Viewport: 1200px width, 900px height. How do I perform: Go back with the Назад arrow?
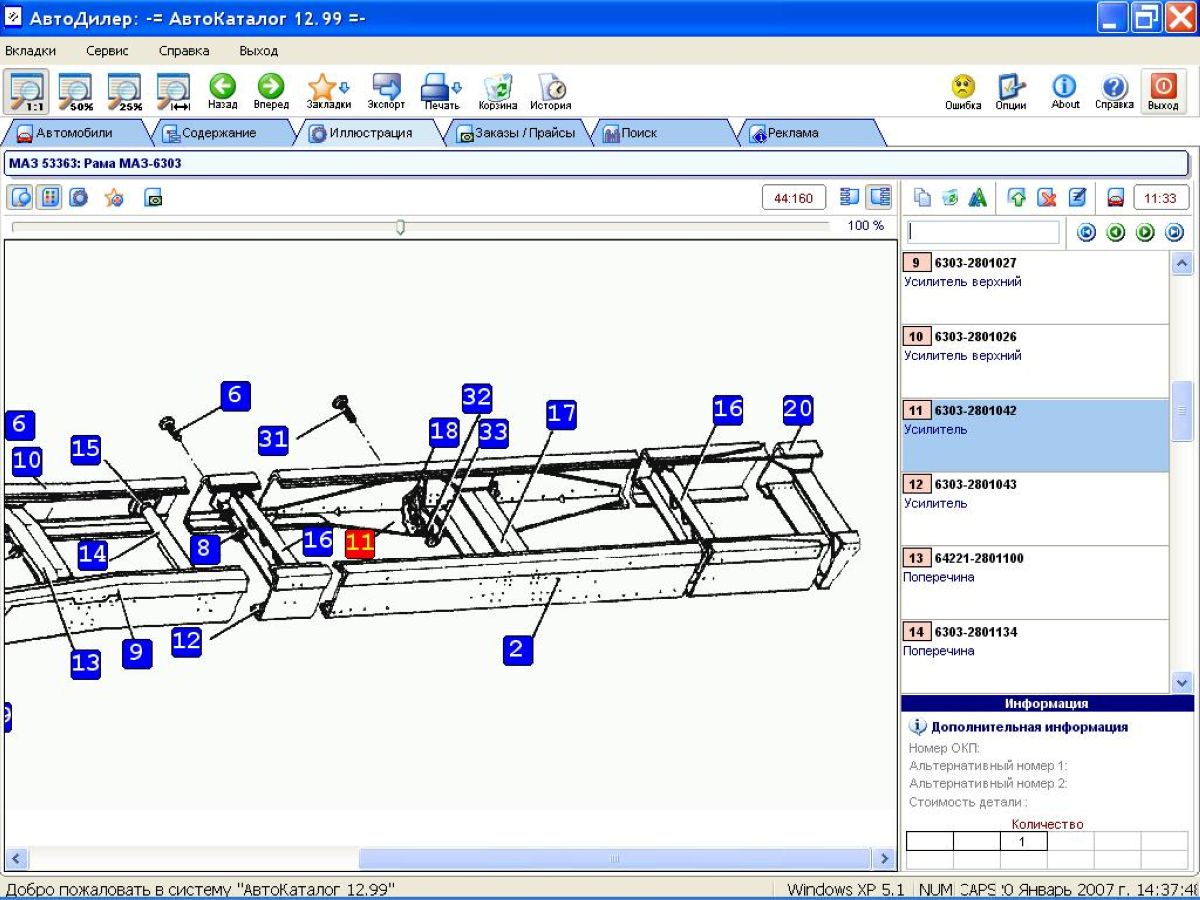coord(222,91)
